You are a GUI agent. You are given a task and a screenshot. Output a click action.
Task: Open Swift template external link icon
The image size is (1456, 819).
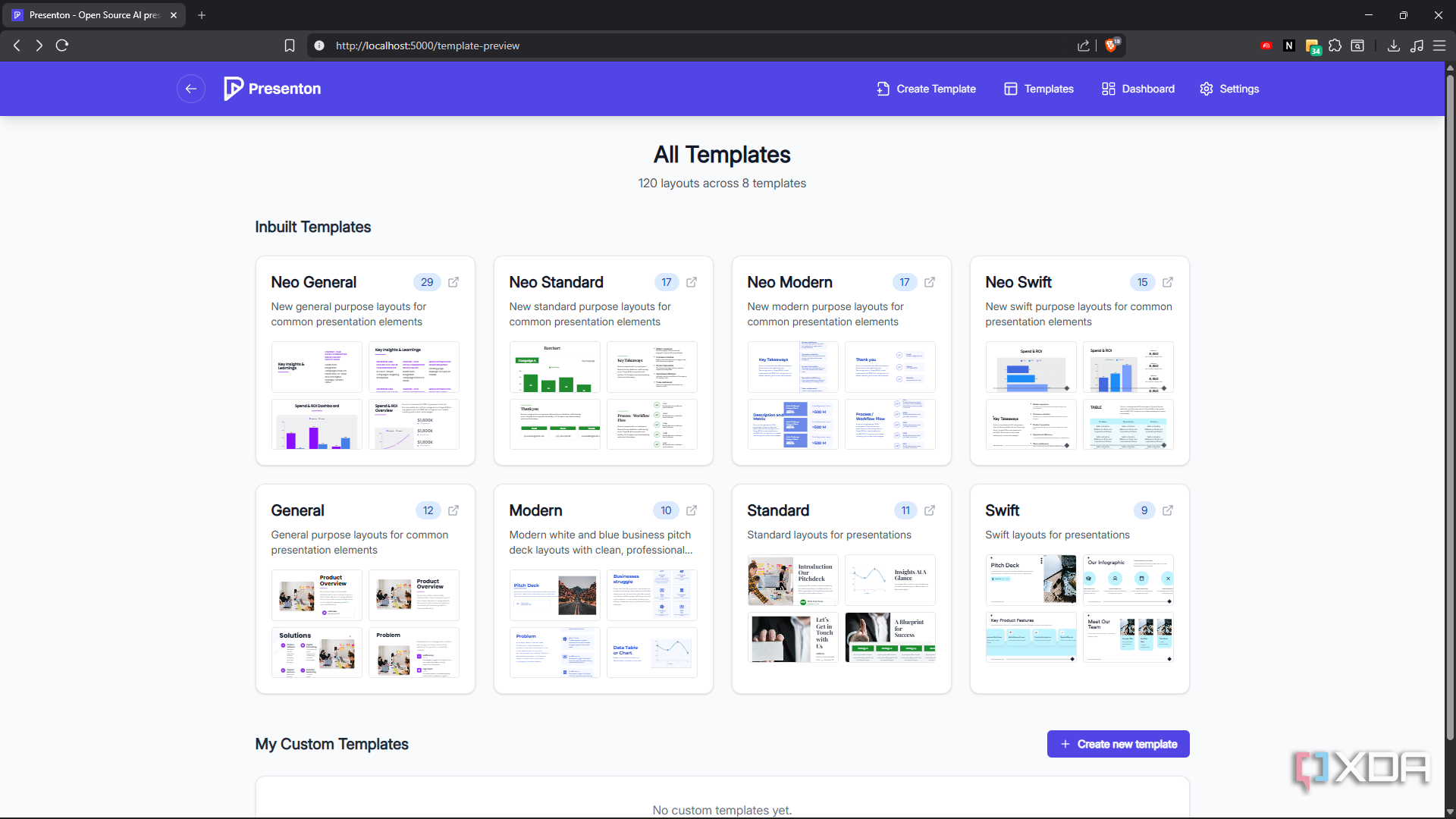point(1168,510)
